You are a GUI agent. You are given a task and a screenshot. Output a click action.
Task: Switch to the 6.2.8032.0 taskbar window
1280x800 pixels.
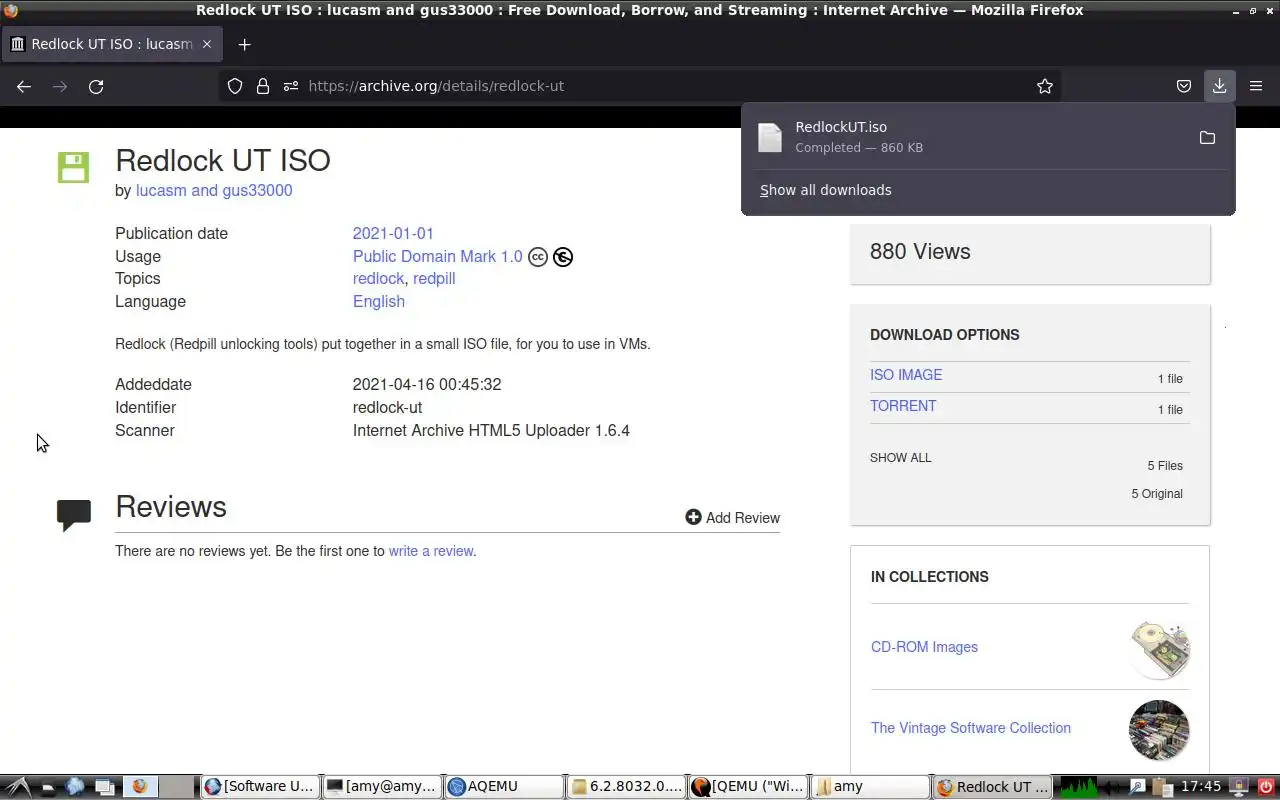625,787
